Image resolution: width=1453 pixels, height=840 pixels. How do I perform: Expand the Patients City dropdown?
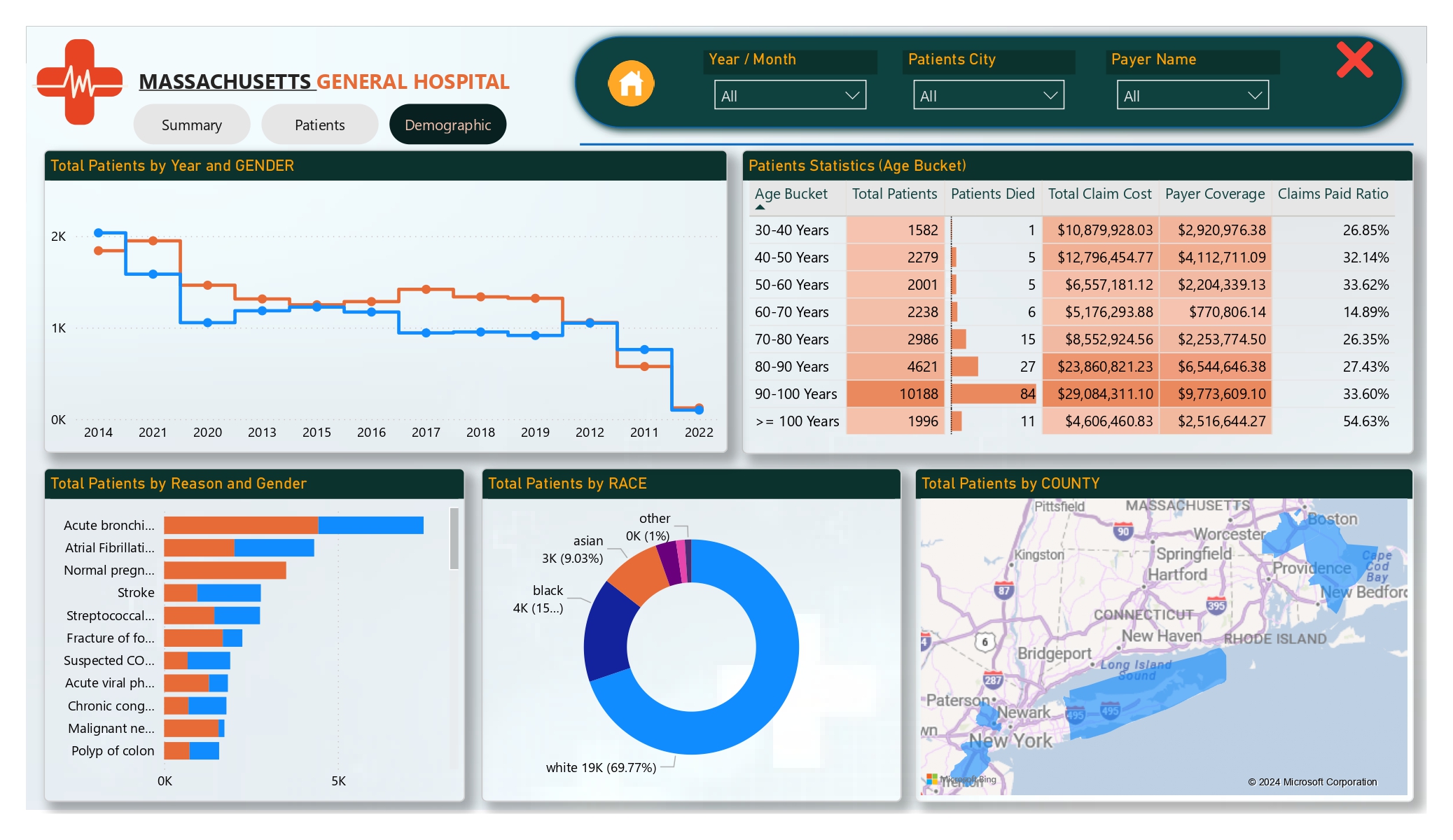989,95
